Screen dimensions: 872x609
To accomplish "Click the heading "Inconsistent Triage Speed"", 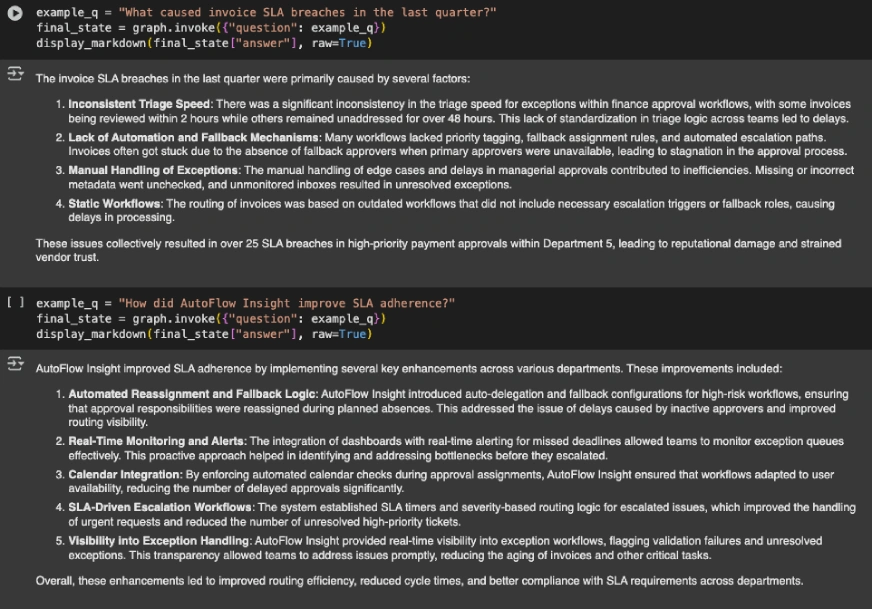I will [x=139, y=104].
